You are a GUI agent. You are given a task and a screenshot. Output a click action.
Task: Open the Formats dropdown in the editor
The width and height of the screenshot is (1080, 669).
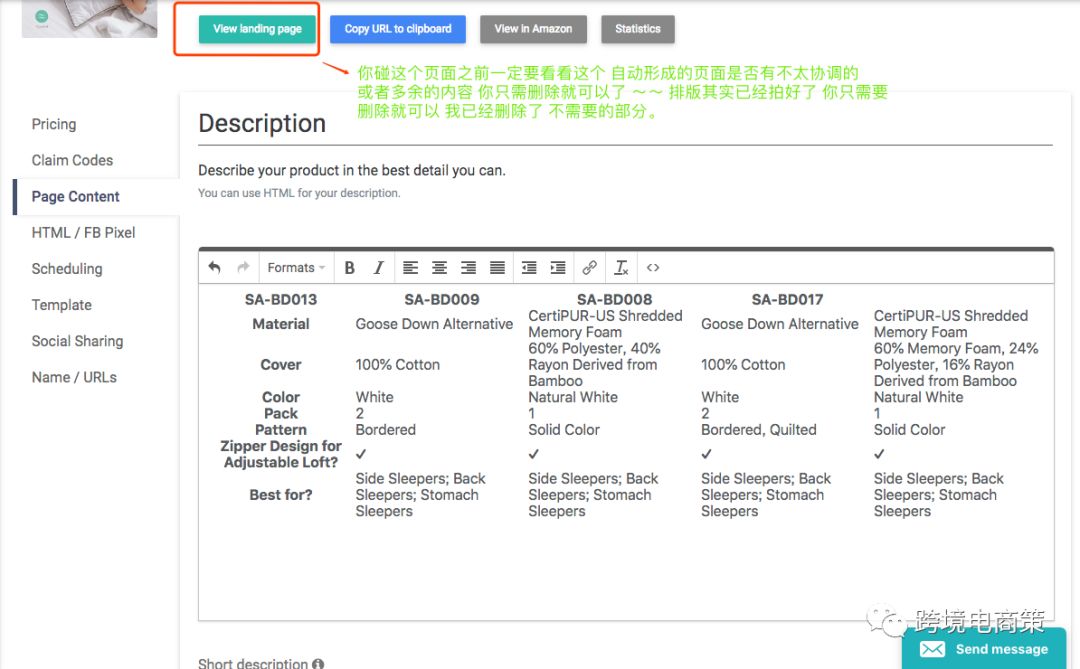point(295,267)
